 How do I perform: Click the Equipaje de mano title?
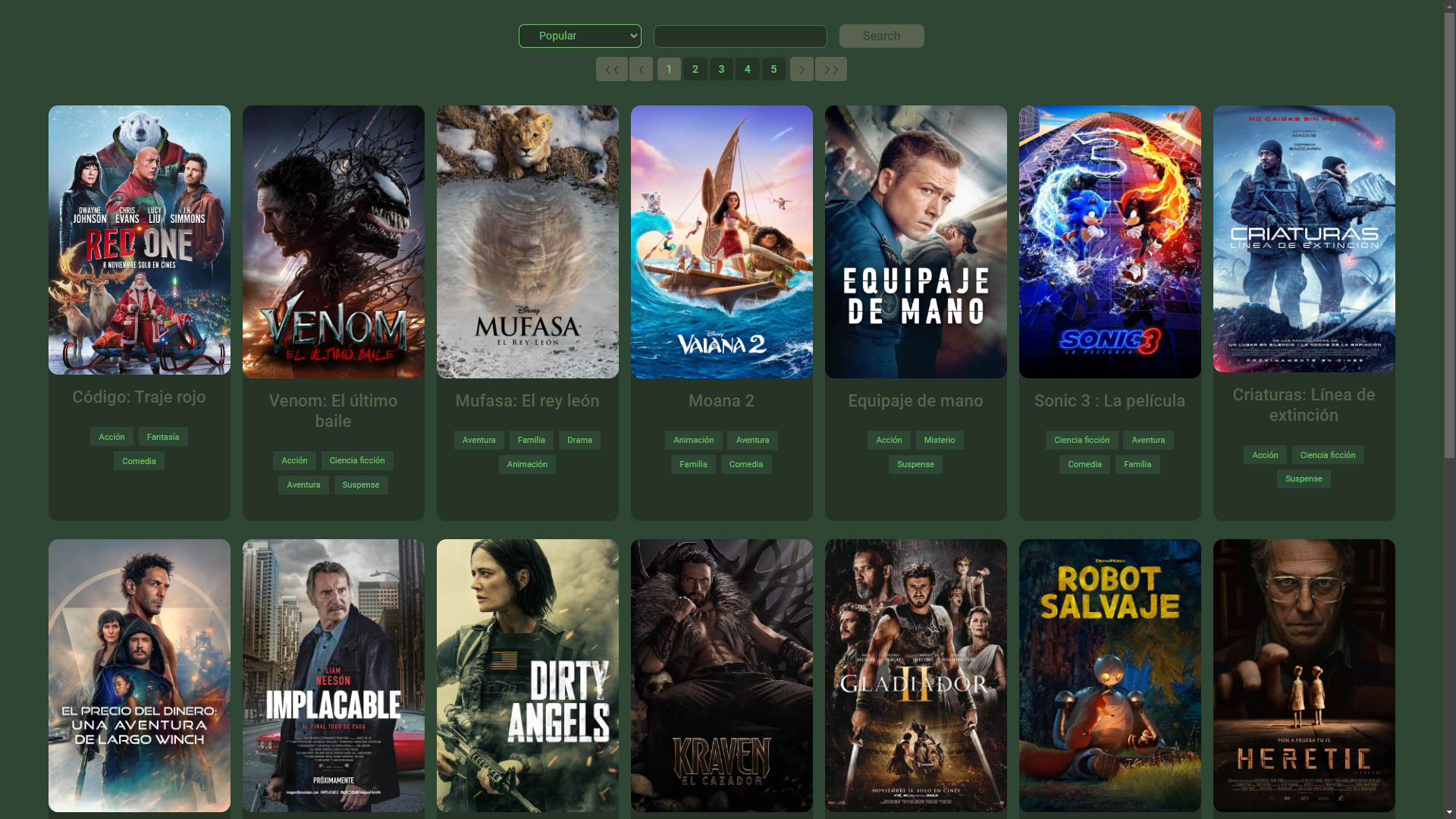[x=915, y=400]
